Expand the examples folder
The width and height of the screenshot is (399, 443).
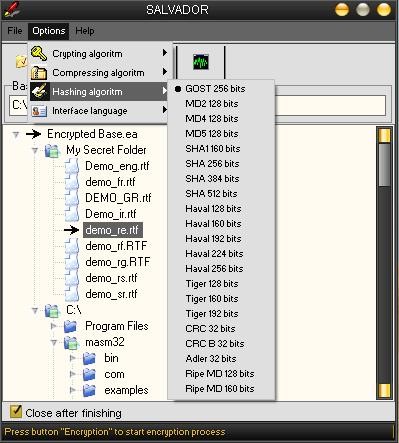click(73, 390)
